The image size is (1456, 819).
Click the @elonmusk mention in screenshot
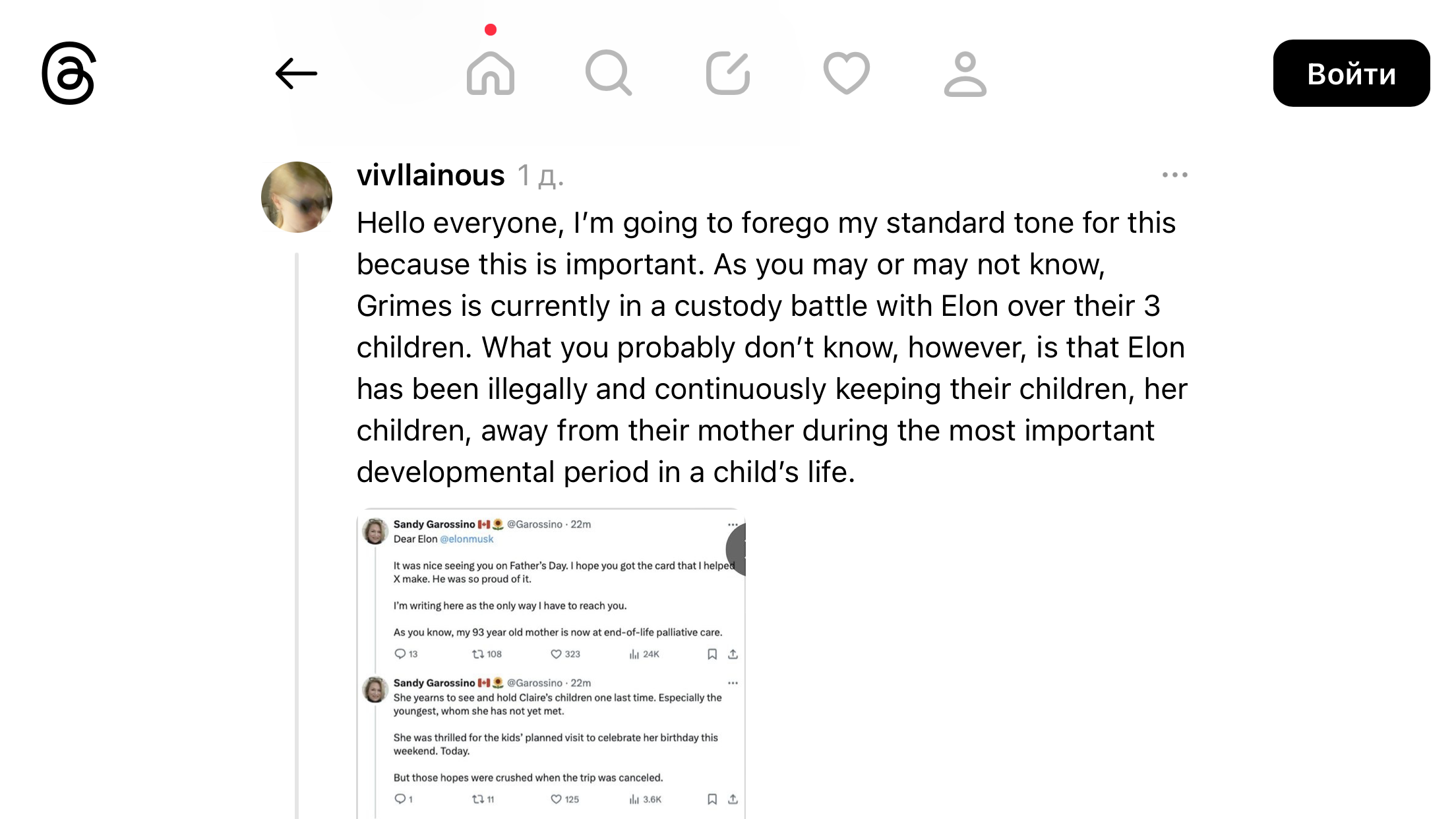[x=466, y=539]
